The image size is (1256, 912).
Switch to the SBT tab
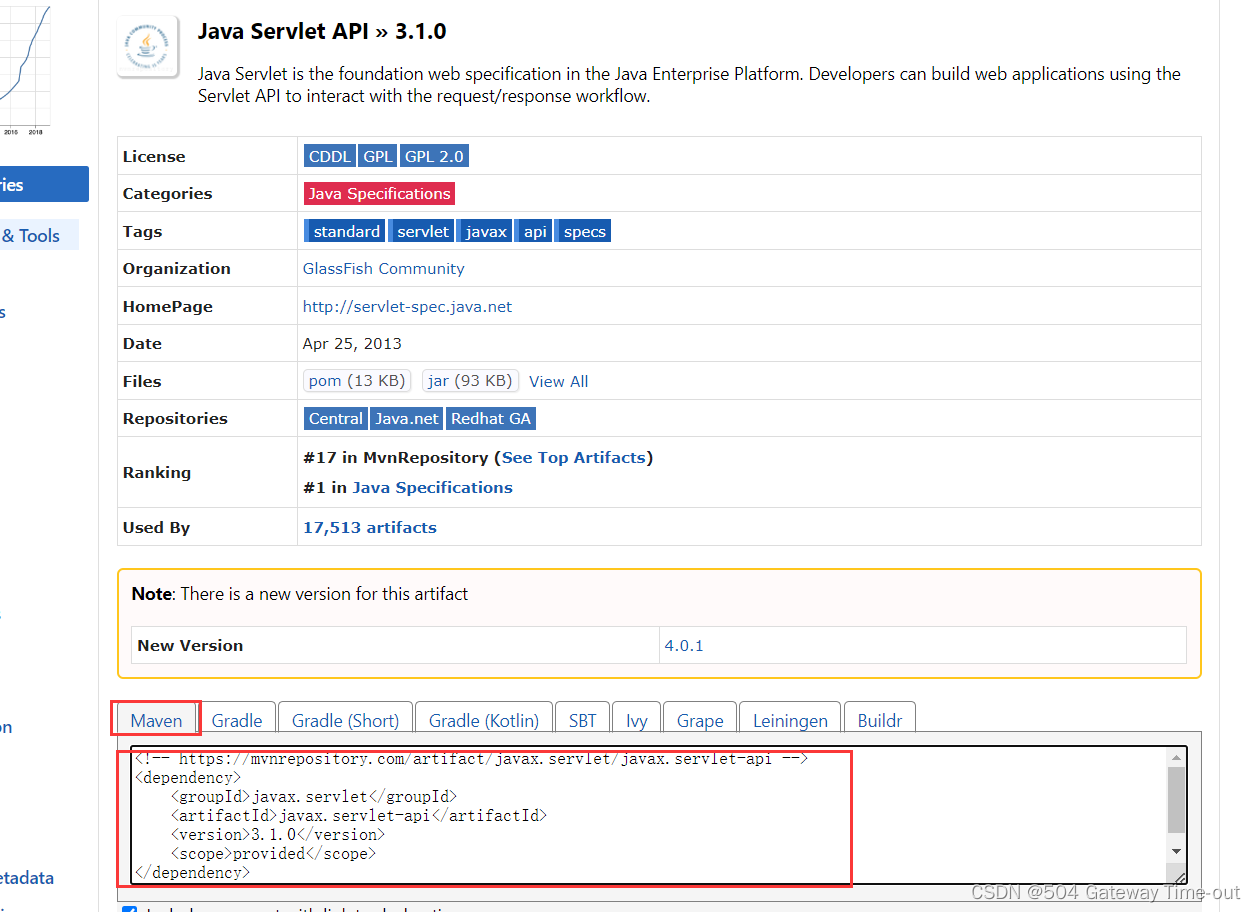click(582, 719)
